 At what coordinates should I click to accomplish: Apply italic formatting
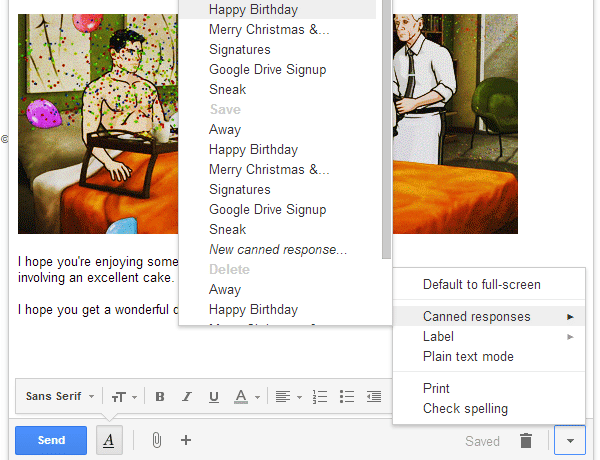(x=187, y=396)
